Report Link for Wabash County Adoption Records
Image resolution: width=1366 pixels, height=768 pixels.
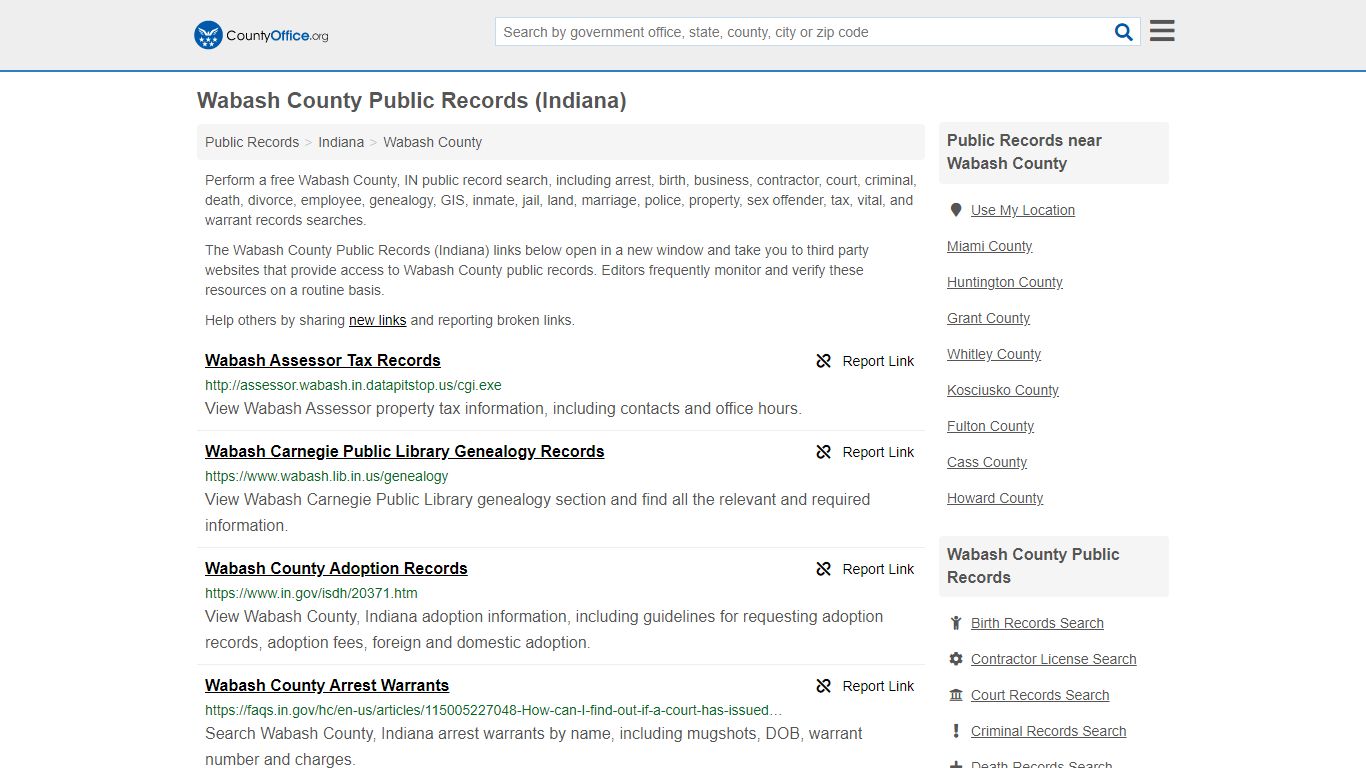[x=878, y=569]
